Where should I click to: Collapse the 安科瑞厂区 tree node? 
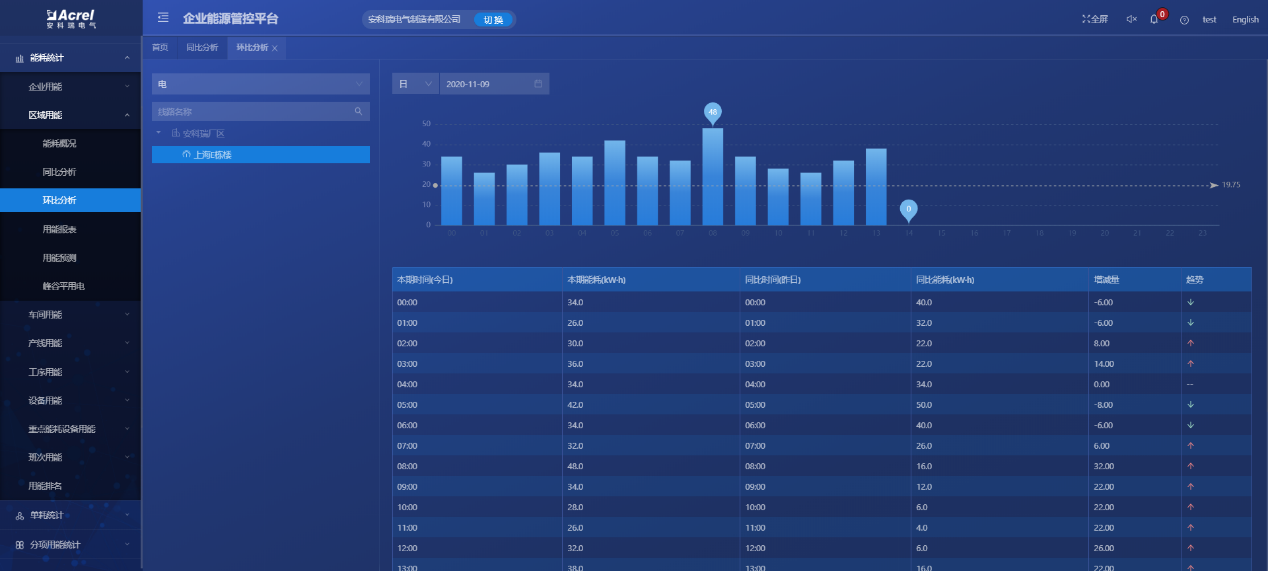click(157, 133)
